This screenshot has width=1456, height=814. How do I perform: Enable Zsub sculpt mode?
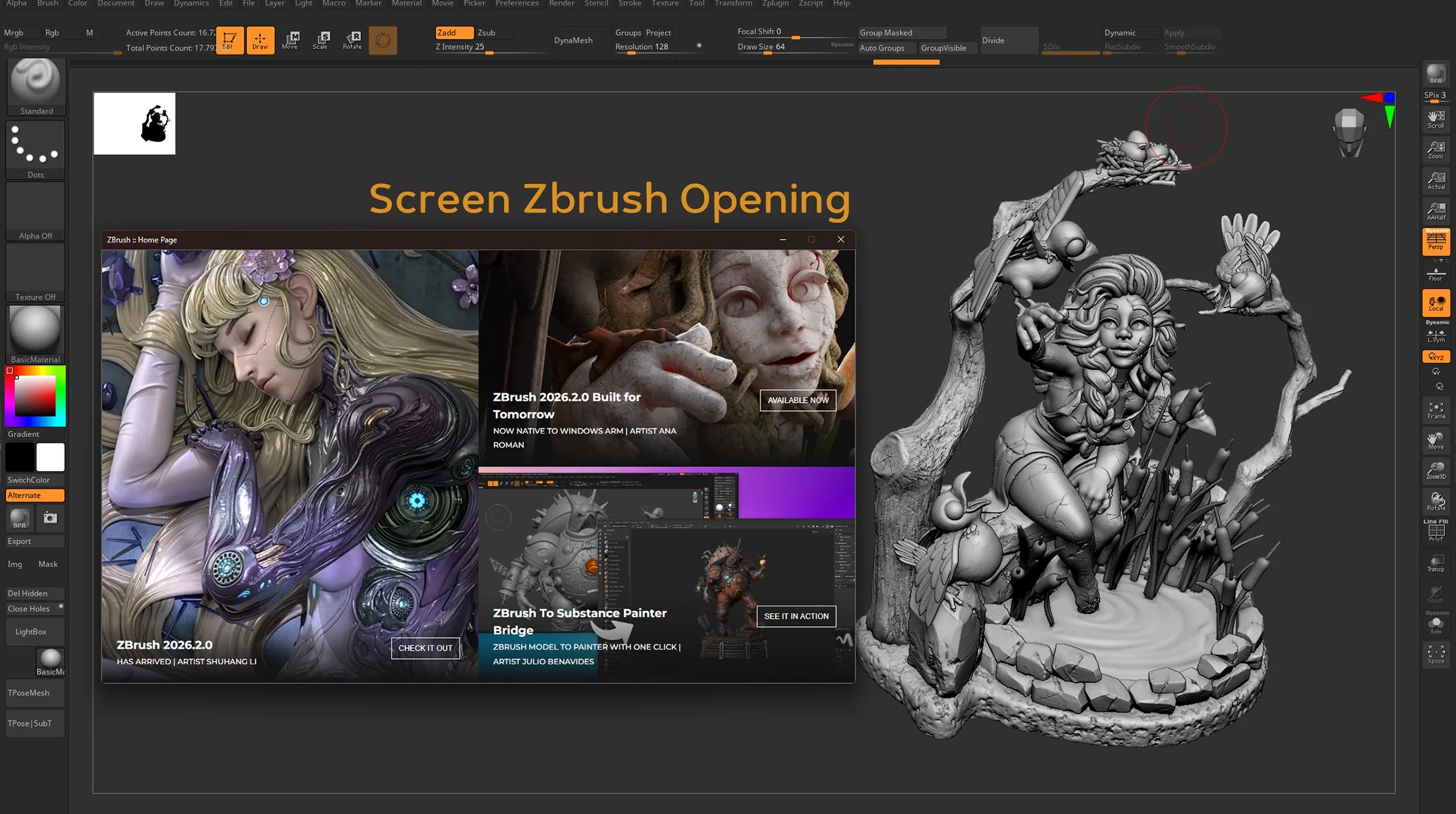494,32
